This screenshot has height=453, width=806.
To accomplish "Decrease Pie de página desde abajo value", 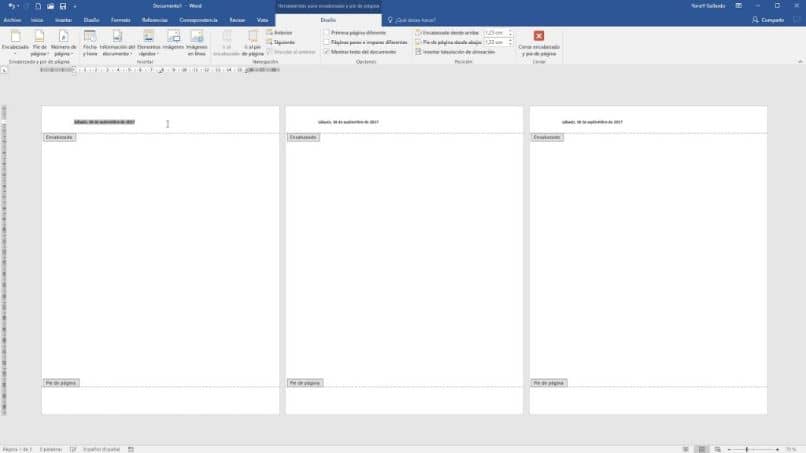I will coord(510,44).
